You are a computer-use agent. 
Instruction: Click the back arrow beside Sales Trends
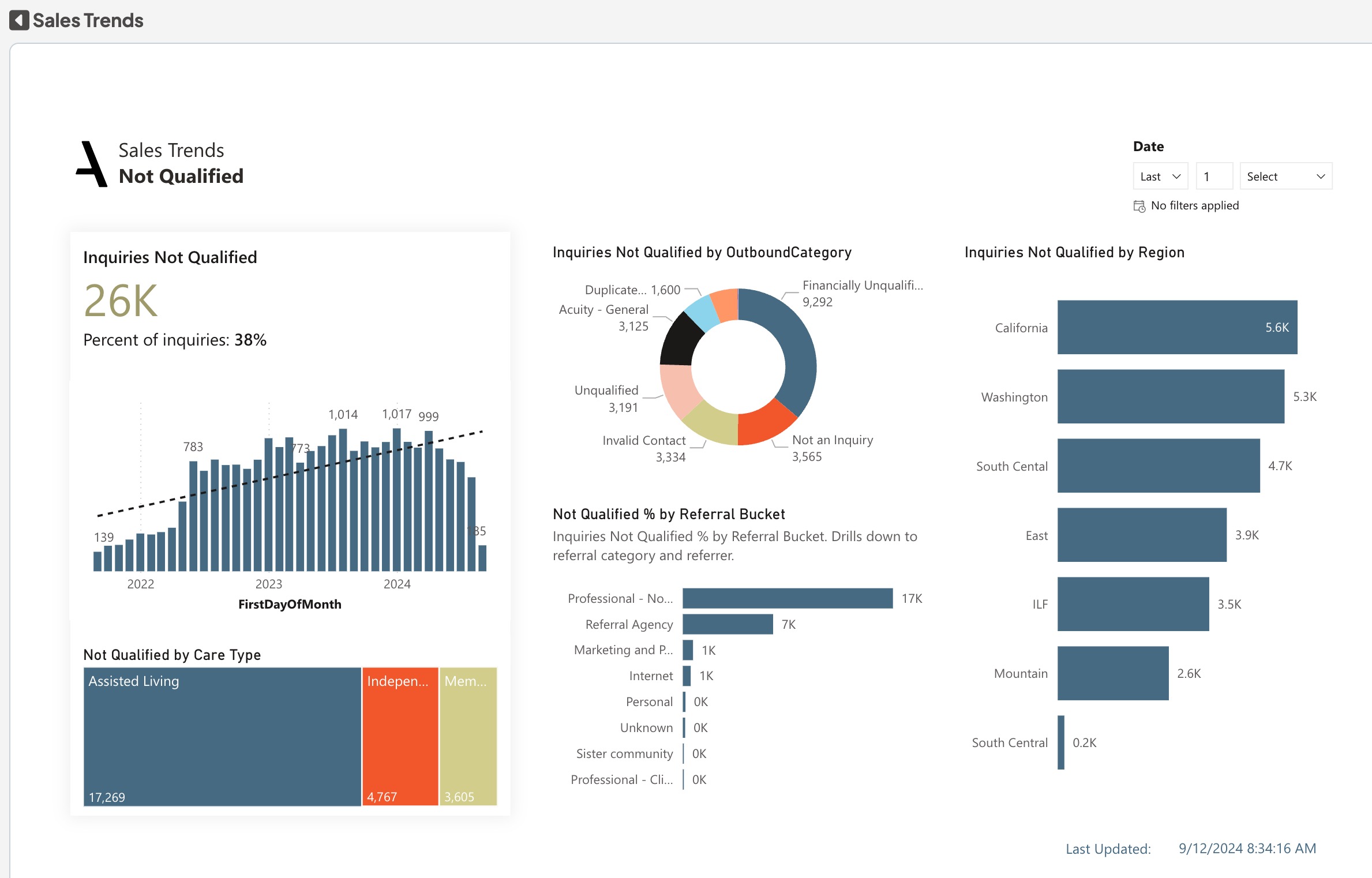point(19,20)
